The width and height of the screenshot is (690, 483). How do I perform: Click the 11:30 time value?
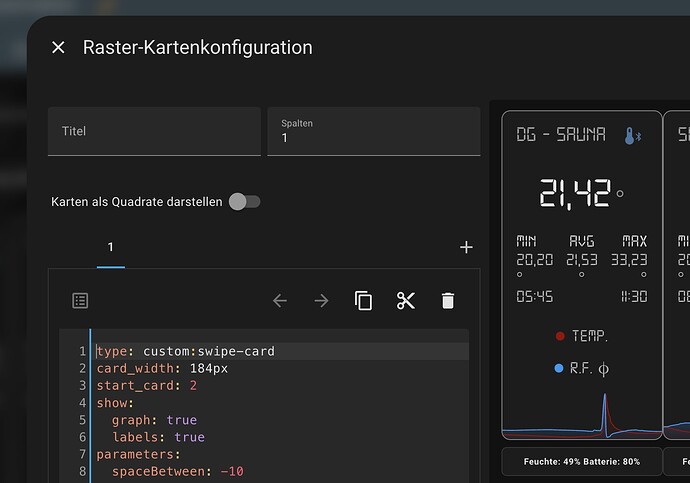point(634,296)
